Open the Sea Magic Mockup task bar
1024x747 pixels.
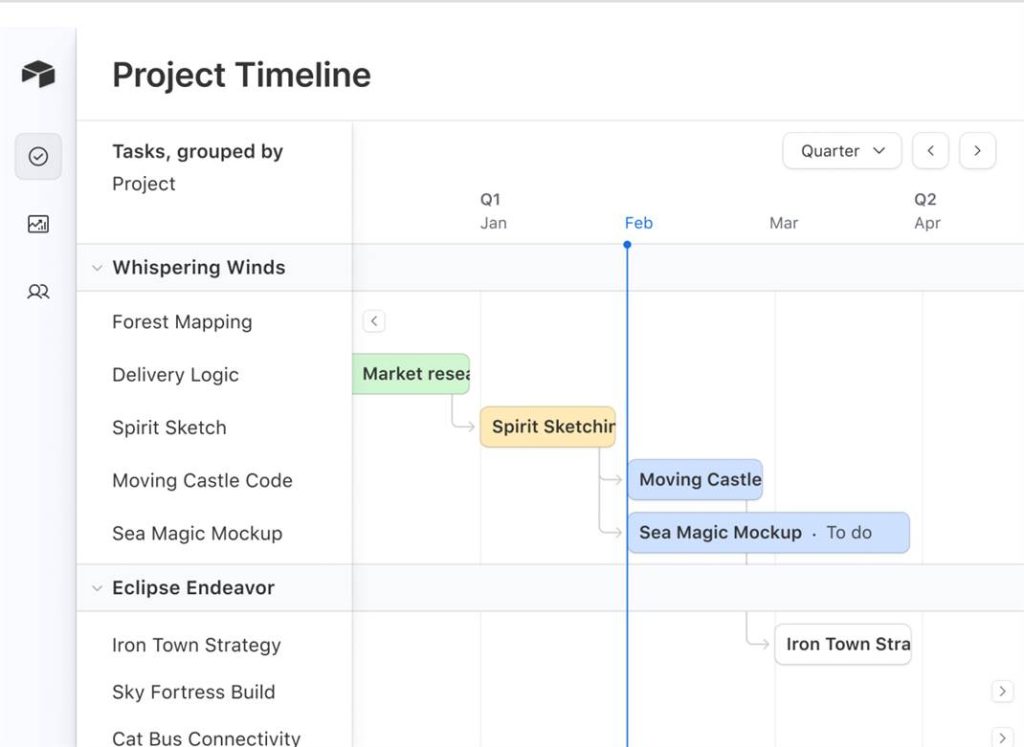[767, 532]
